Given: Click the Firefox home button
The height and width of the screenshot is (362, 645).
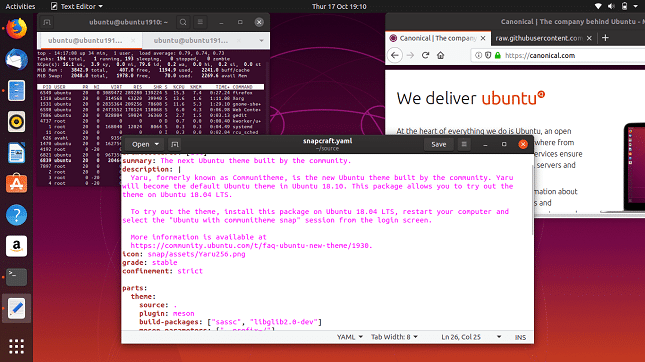Looking at the screenshot, I should tap(441, 55).
